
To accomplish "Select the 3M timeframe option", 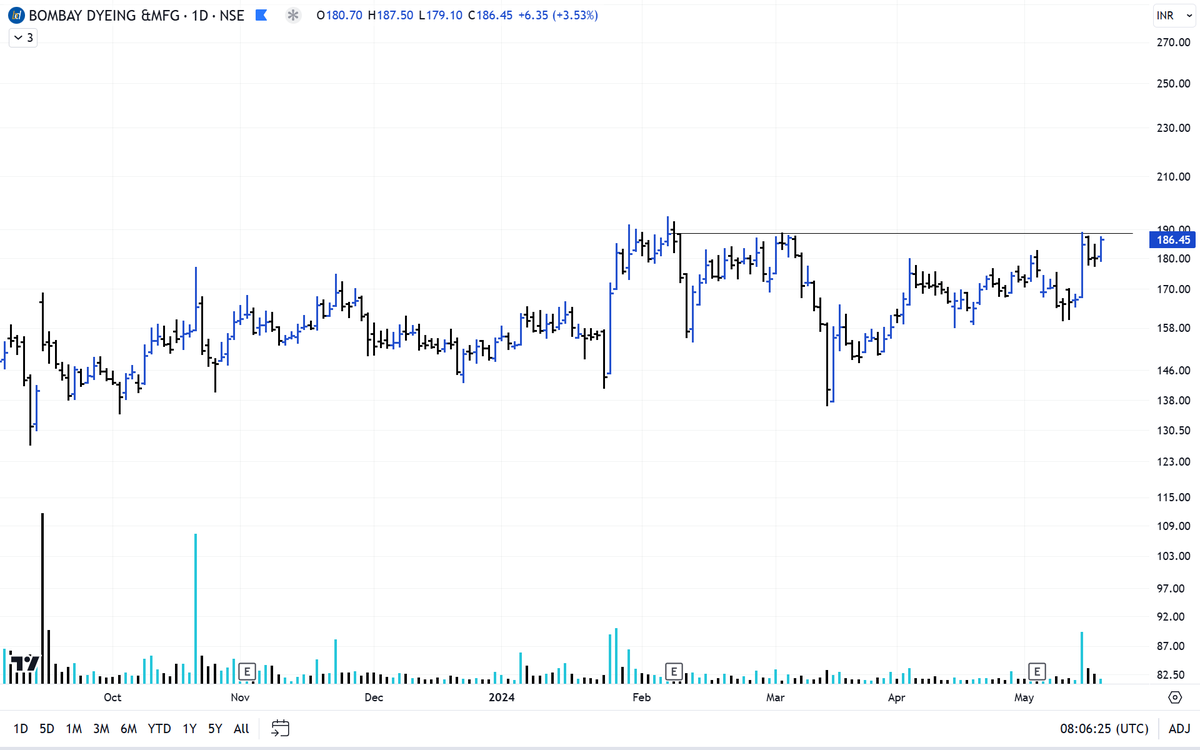I will 100,729.
